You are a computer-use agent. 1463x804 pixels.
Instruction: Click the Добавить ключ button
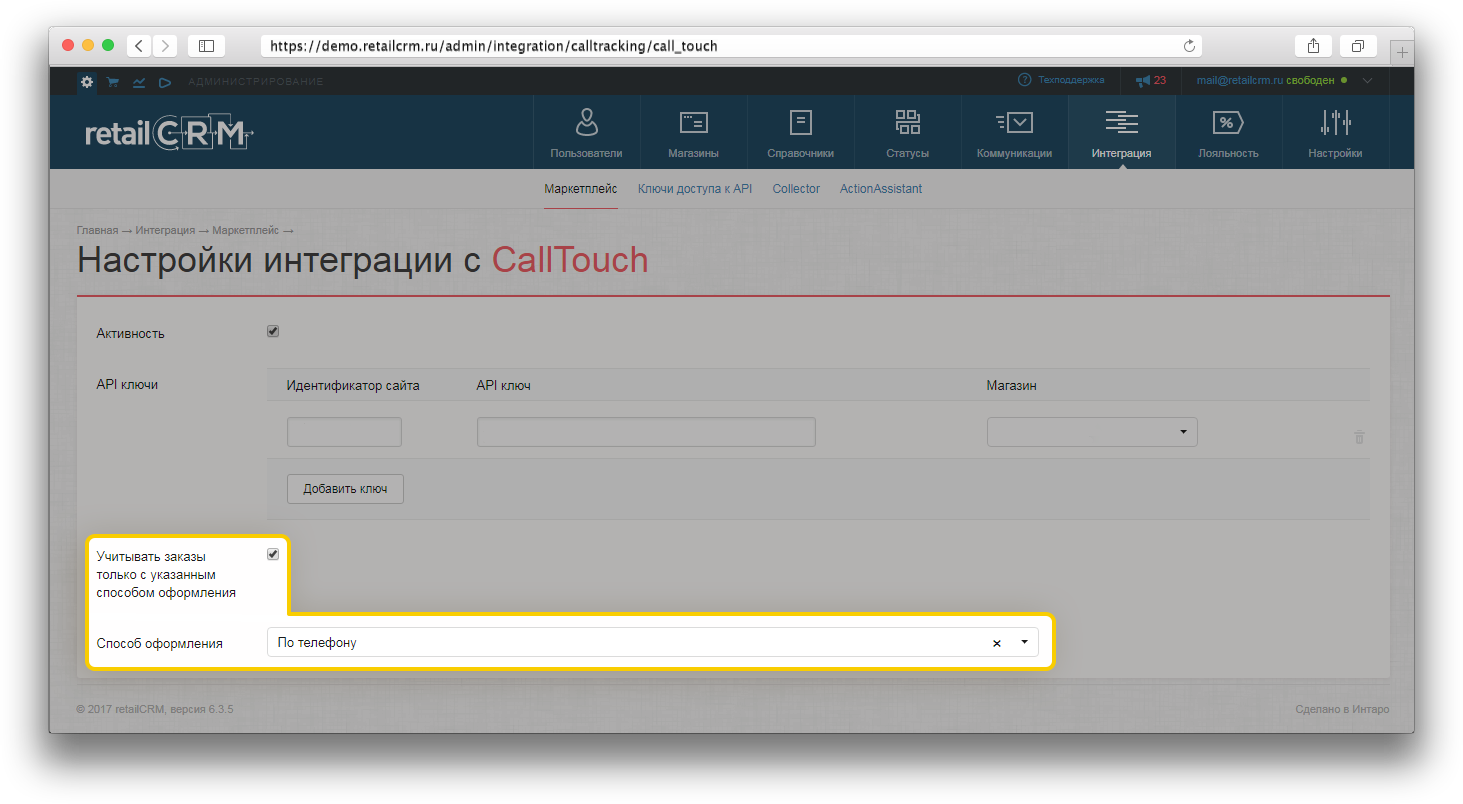click(345, 488)
